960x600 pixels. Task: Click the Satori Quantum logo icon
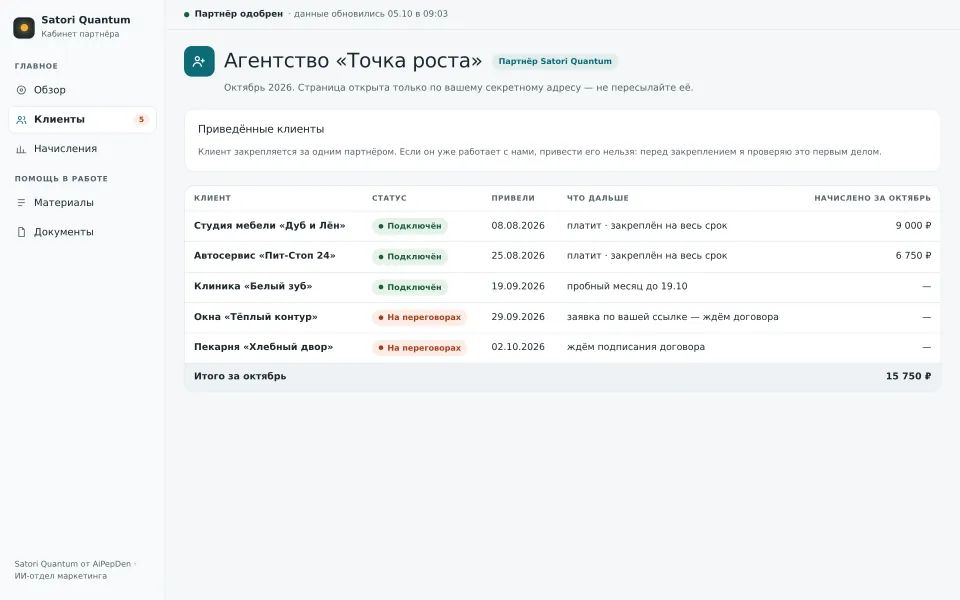pos(24,28)
